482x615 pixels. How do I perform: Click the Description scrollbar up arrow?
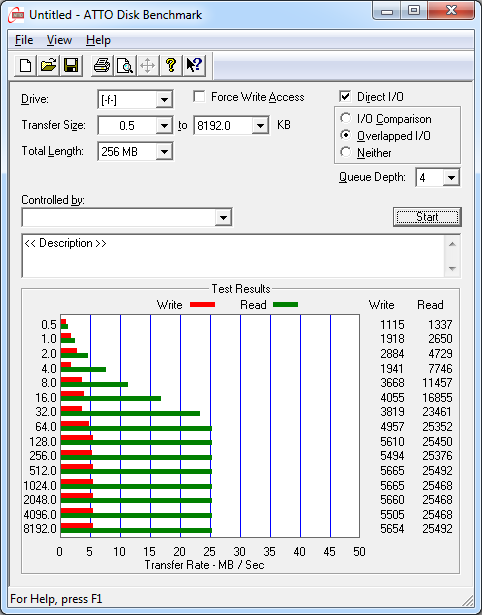[x=452, y=244]
